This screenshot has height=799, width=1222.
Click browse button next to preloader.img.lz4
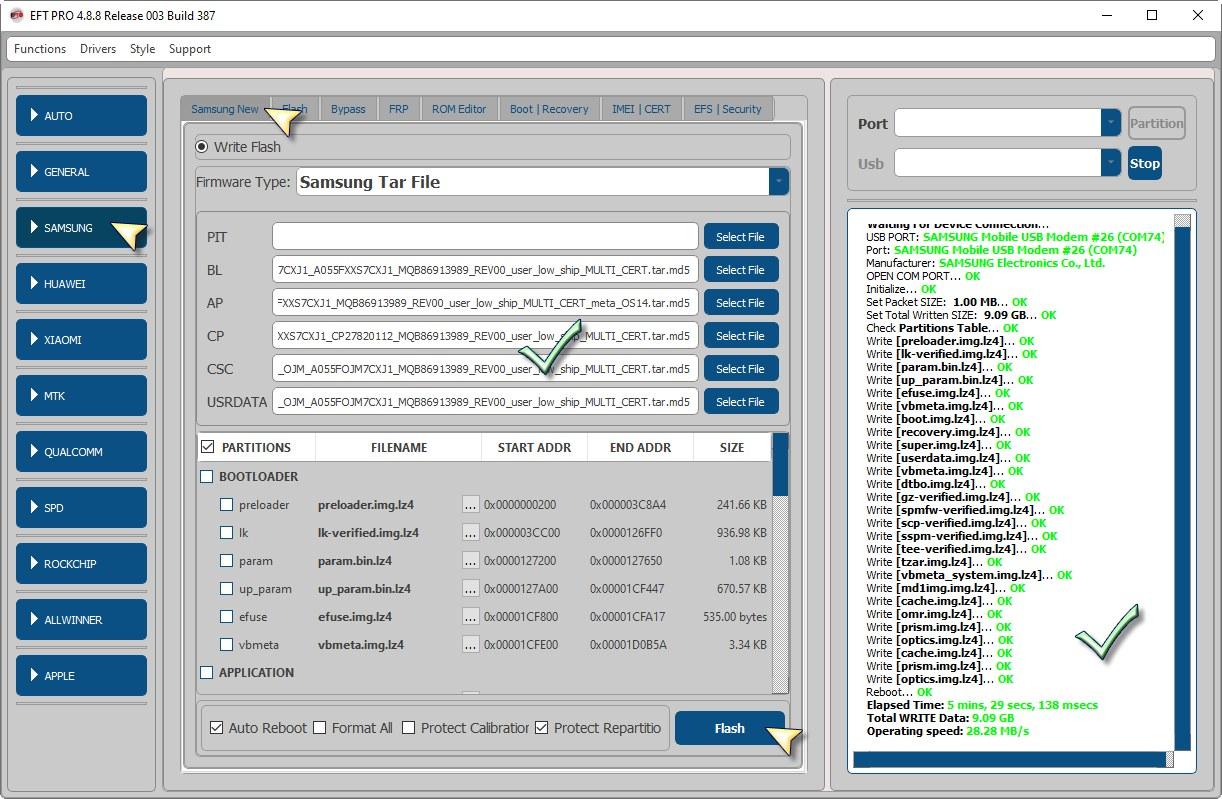(470, 505)
